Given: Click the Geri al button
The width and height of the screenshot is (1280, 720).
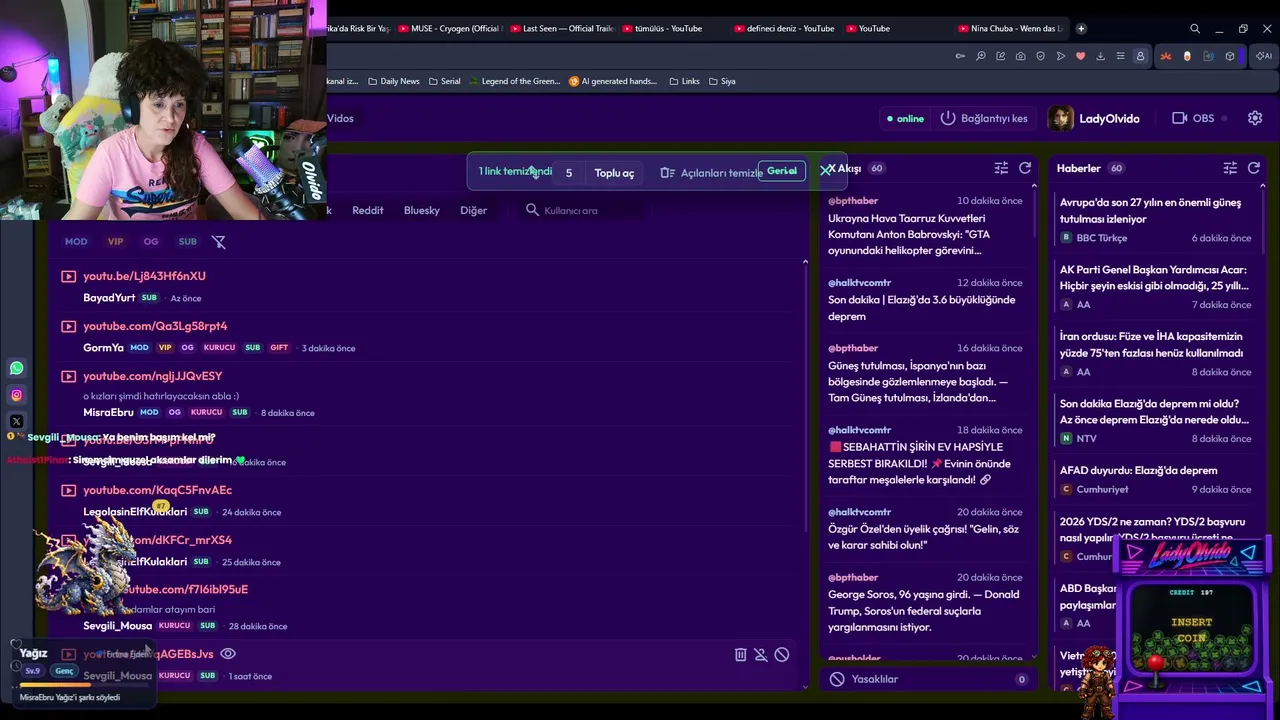Looking at the screenshot, I should point(782,171).
